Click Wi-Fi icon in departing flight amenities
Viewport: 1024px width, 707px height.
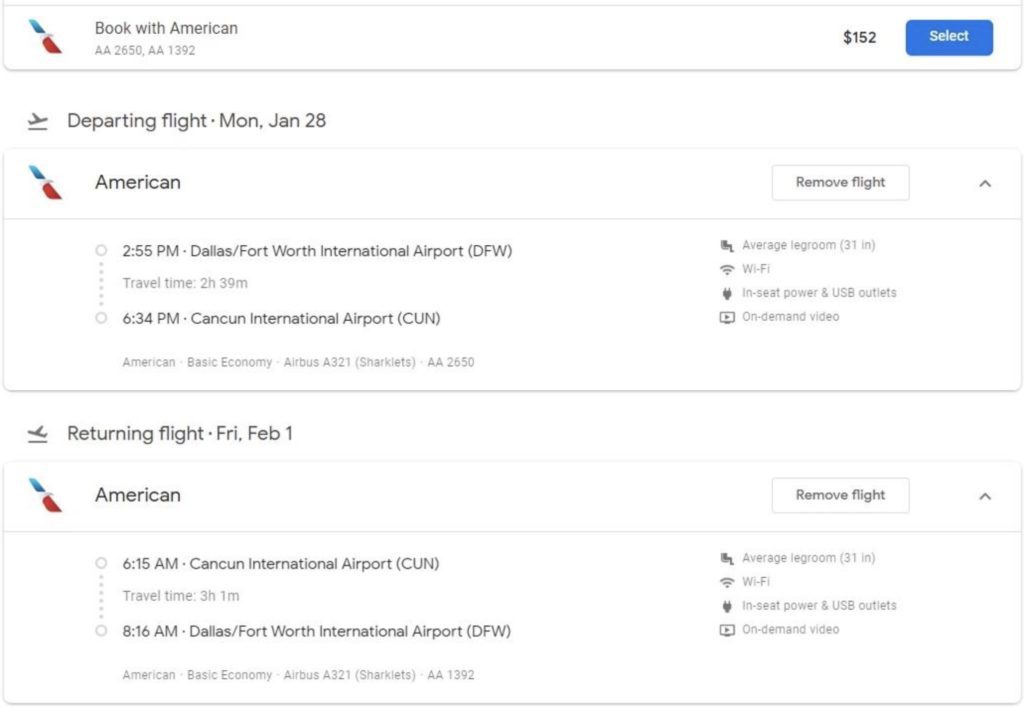(727, 270)
